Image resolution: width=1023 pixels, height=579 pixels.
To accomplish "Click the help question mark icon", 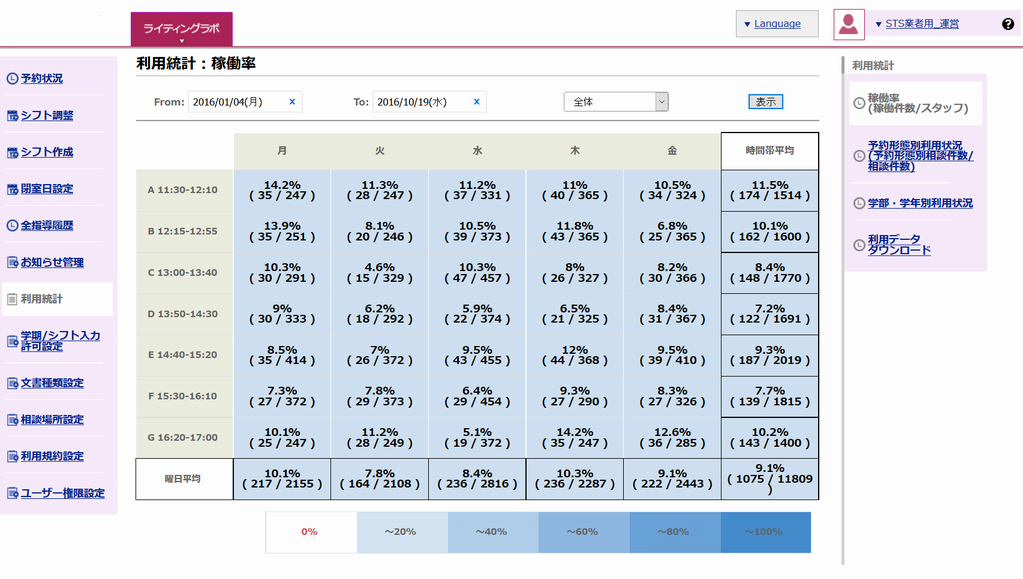I will [x=1008, y=24].
